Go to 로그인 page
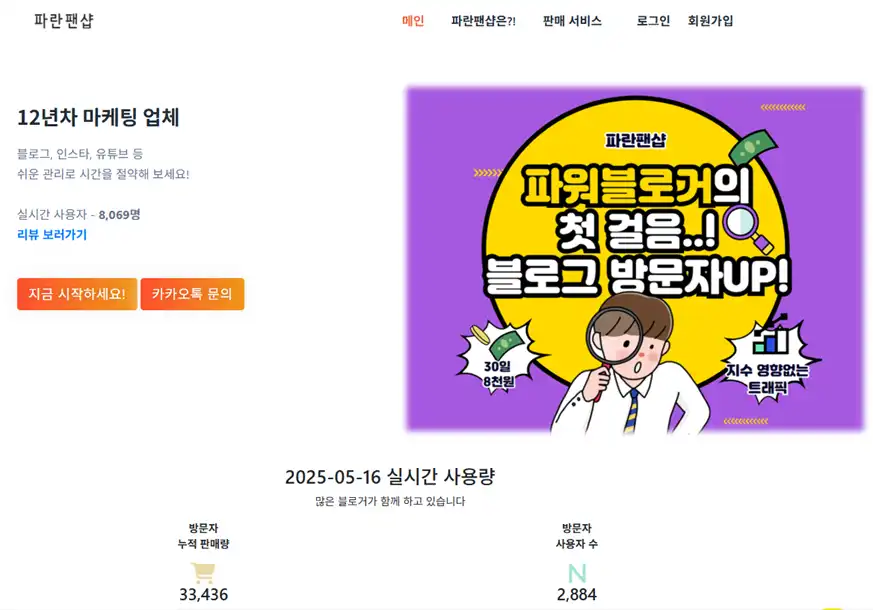This screenshot has height=610, width=873. tap(653, 21)
